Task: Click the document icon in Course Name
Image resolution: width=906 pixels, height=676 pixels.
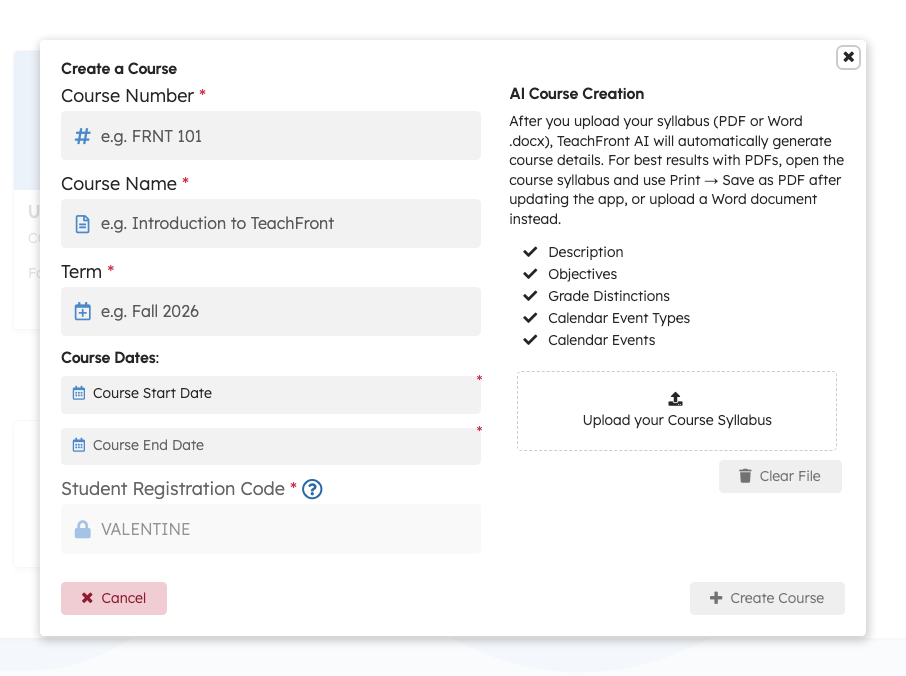Action: pos(83,224)
